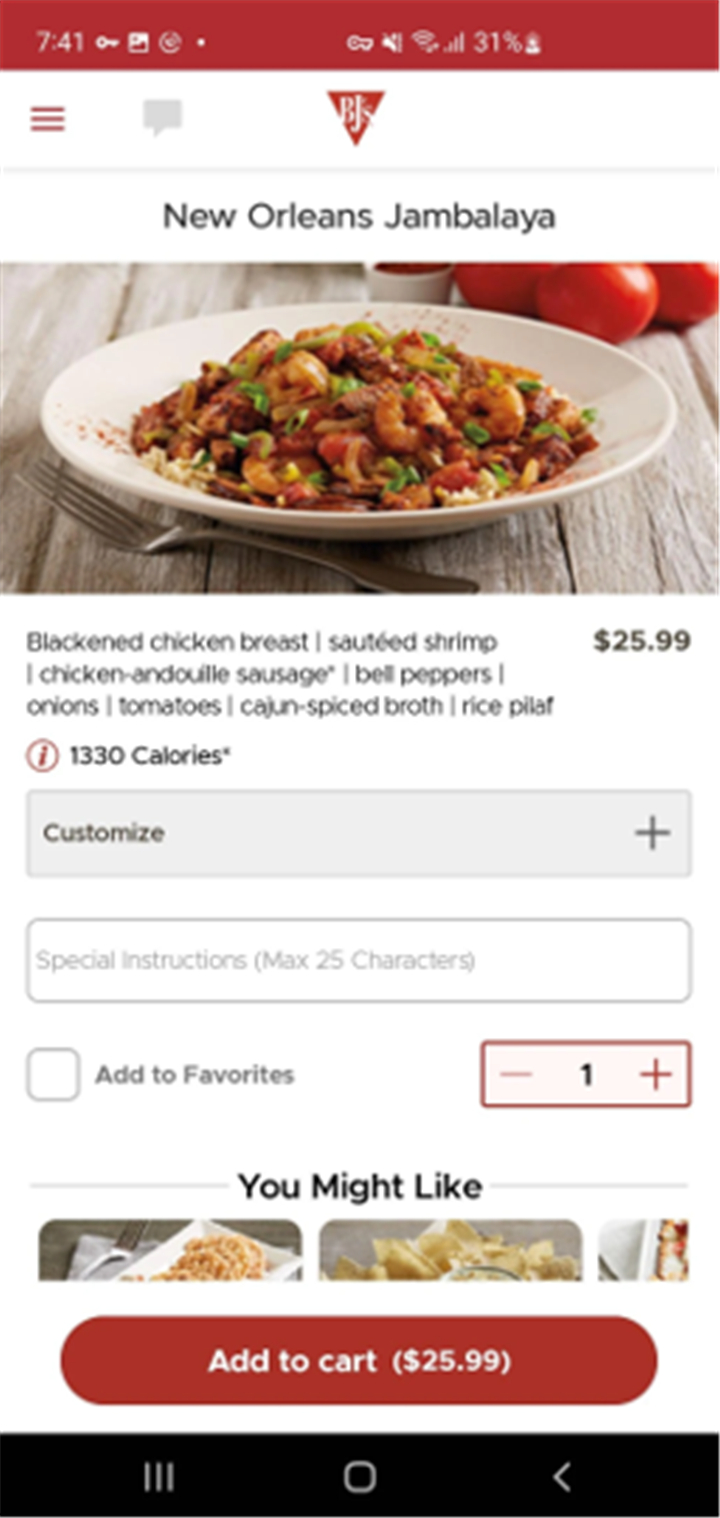
Task: Focus the Special Instructions text field
Action: coord(359,961)
